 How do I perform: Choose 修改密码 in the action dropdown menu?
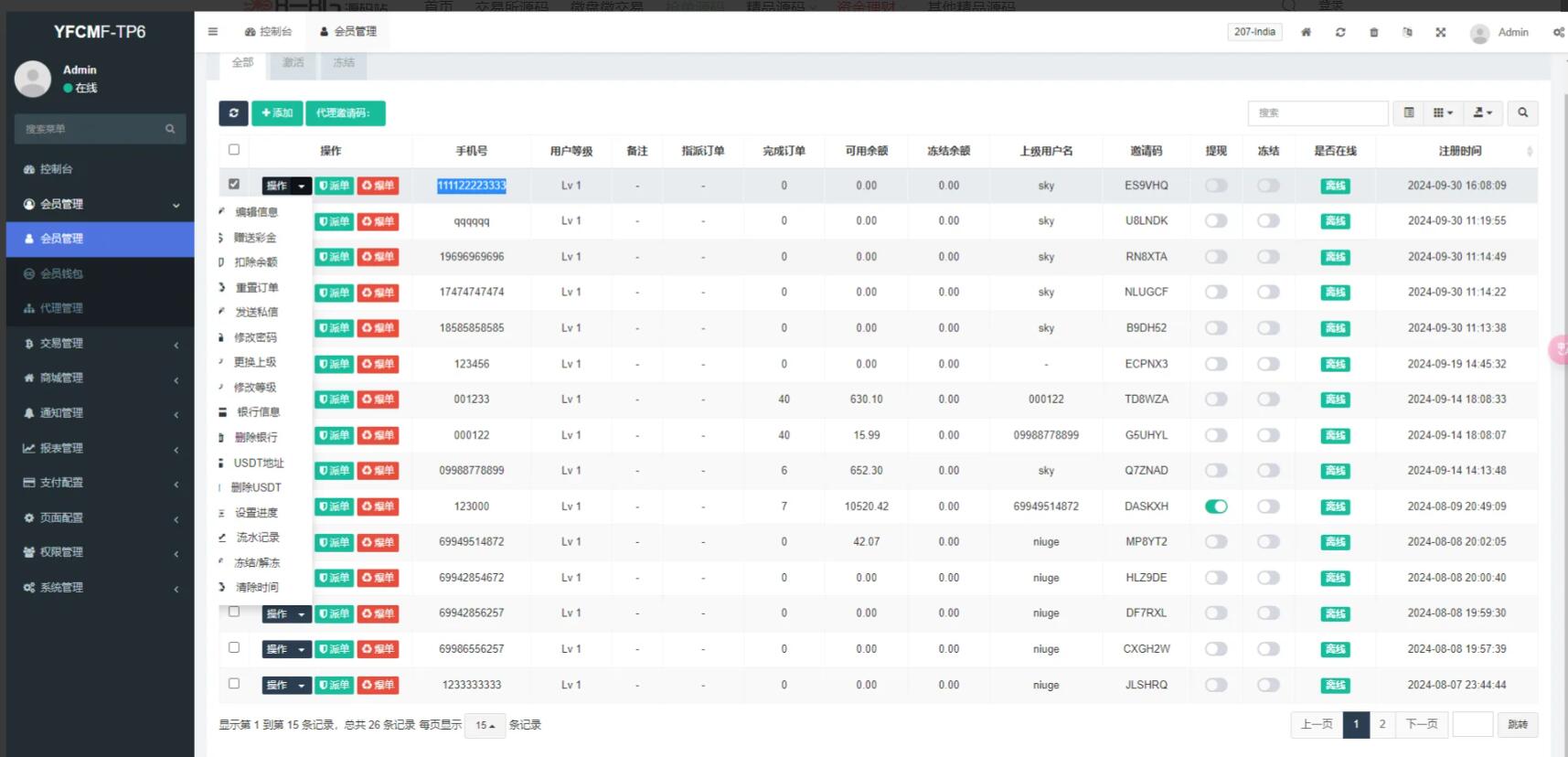tap(255, 337)
